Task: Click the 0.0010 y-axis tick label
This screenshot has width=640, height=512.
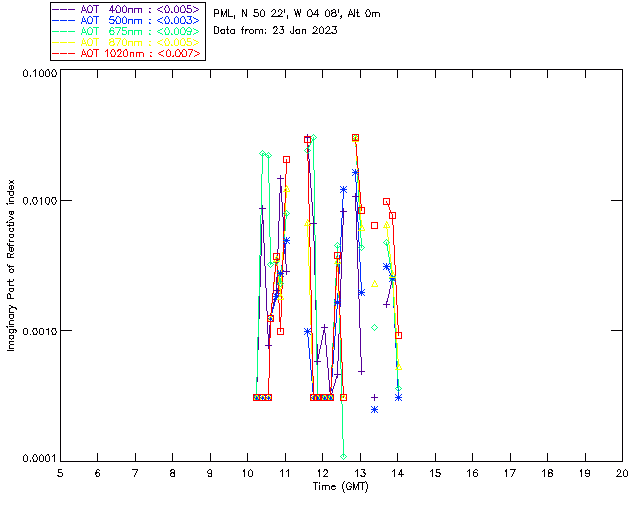Action: 39,331
